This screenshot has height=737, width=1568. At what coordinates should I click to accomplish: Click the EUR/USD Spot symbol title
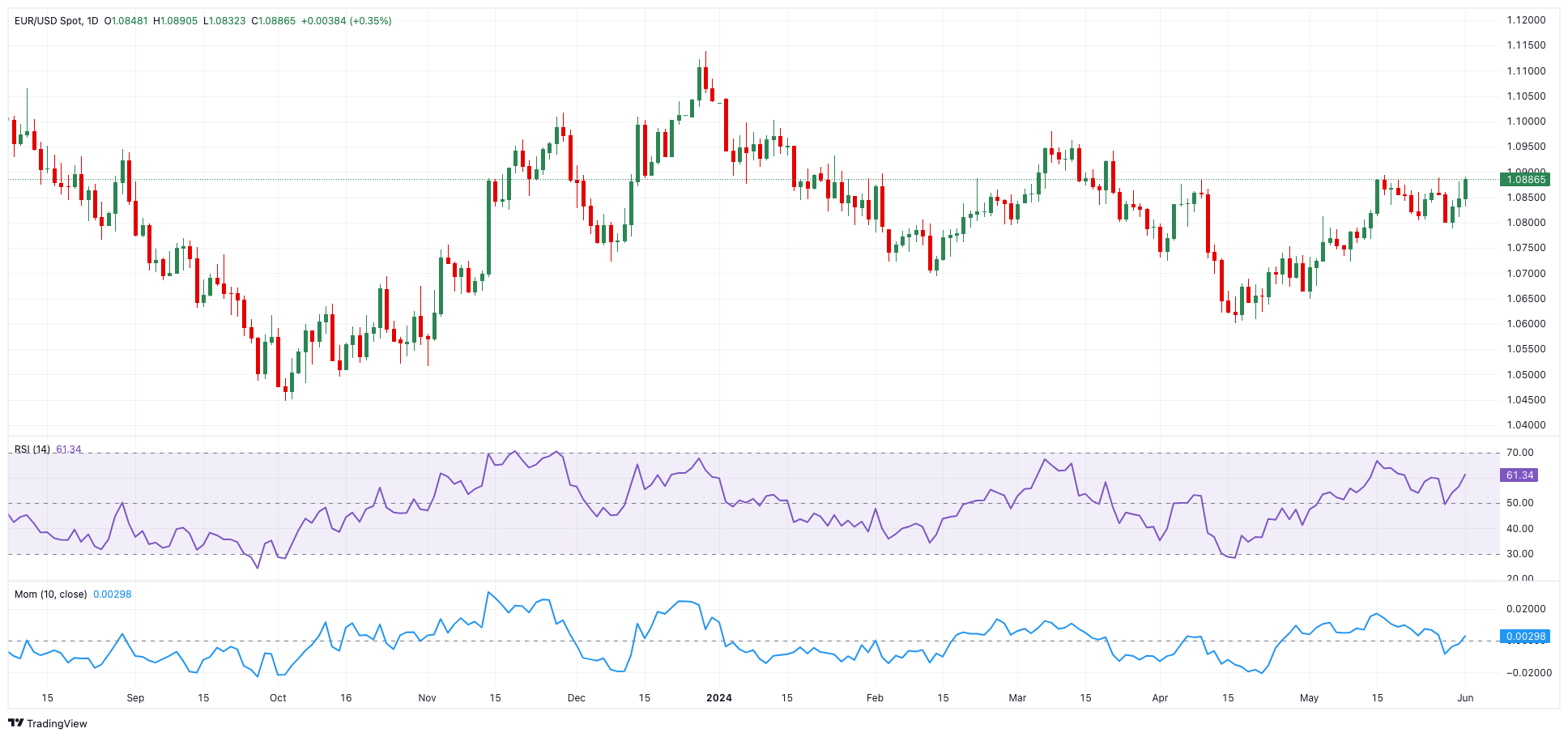pyautogui.click(x=49, y=21)
